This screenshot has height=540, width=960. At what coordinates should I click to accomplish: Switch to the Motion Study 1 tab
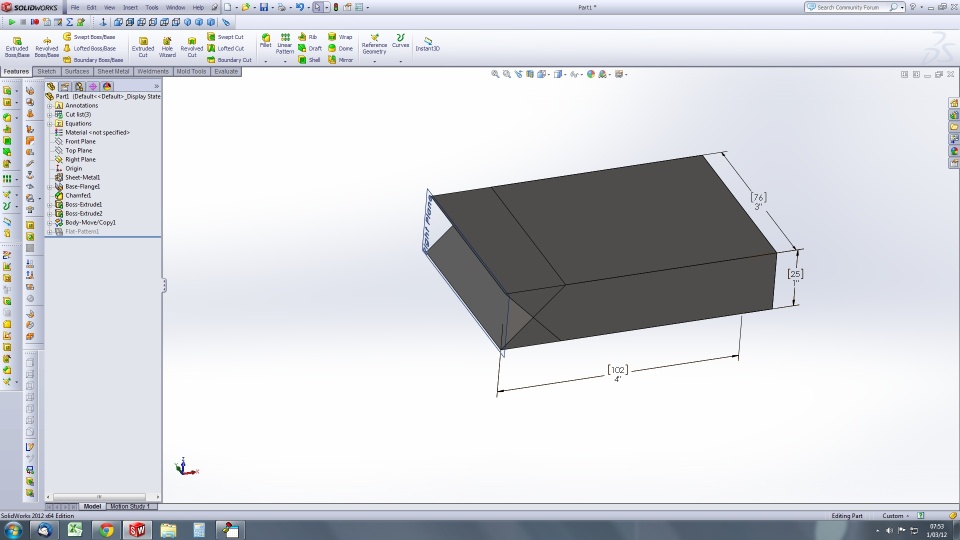point(130,506)
